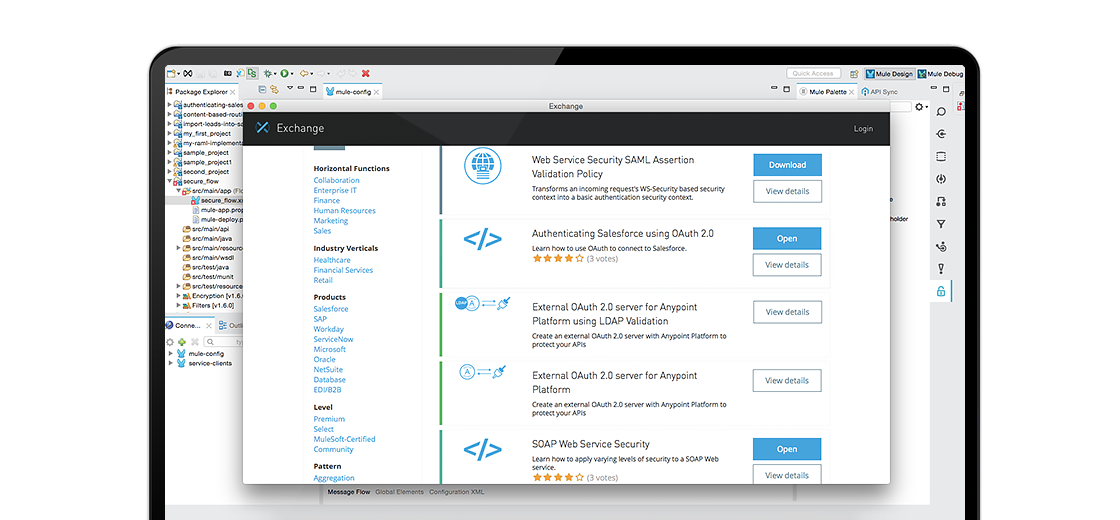Expand mule-config in Connections panel
Screen dimensions: 1120x520
tap(169, 354)
